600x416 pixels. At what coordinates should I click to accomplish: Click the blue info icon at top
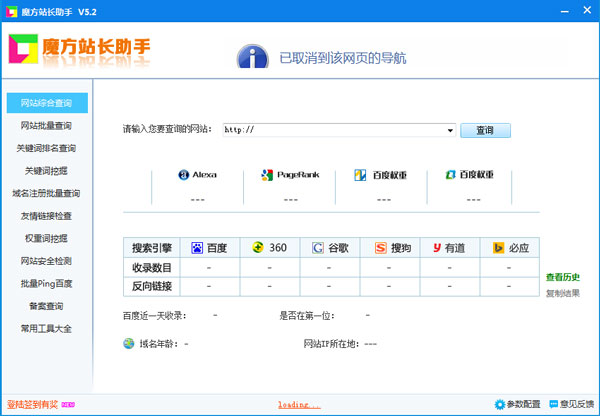click(x=253, y=57)
